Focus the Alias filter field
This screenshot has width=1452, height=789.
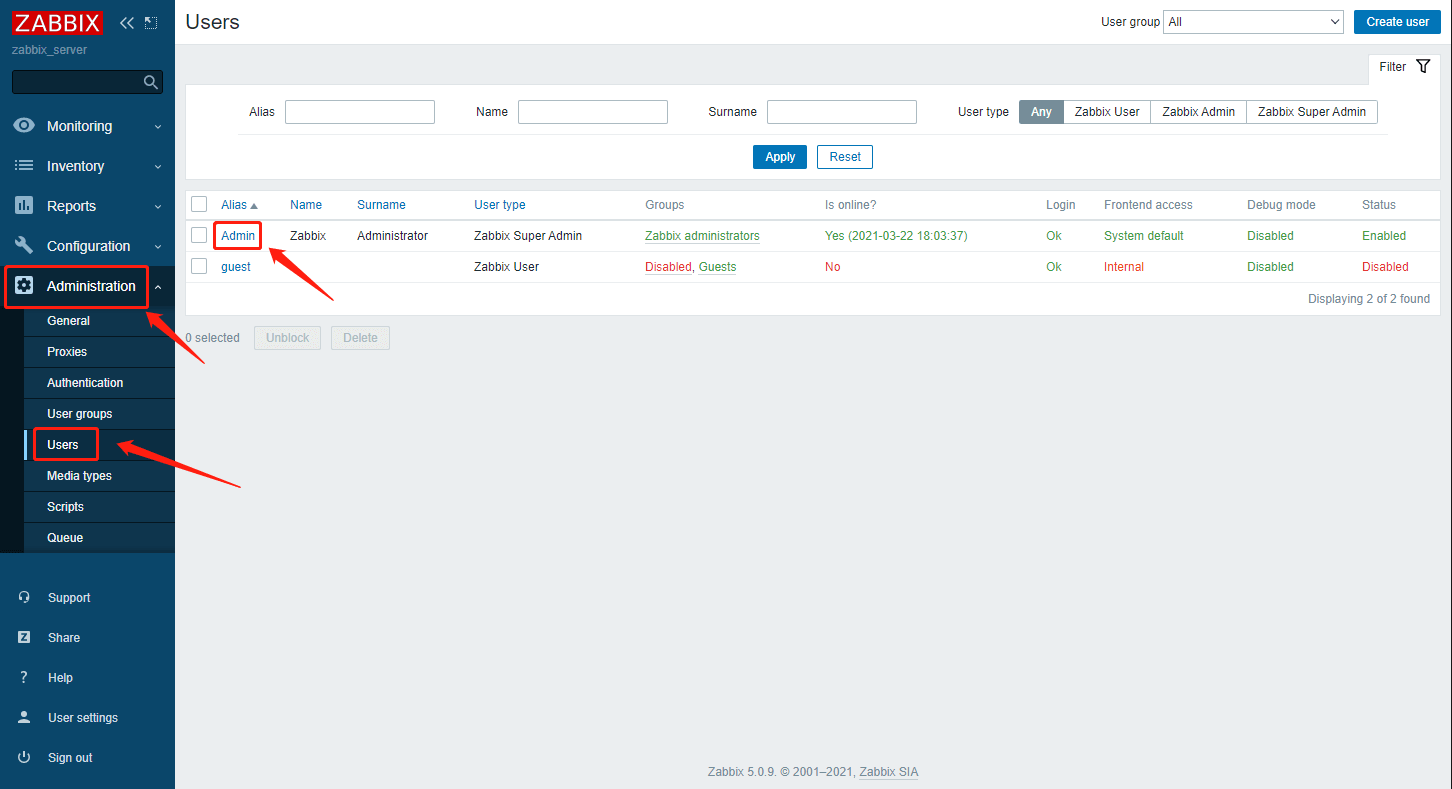(360, 112)
